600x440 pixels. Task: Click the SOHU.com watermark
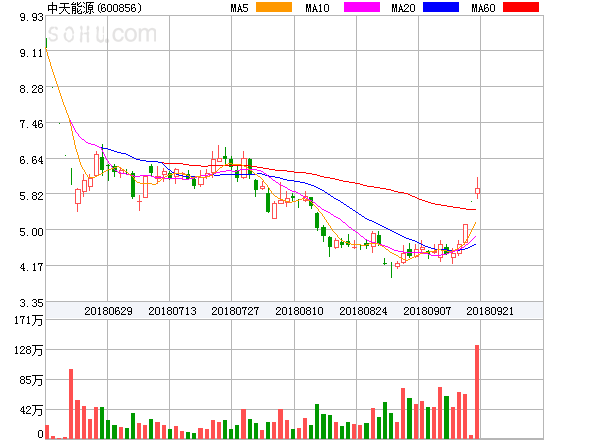pos(100,36)
